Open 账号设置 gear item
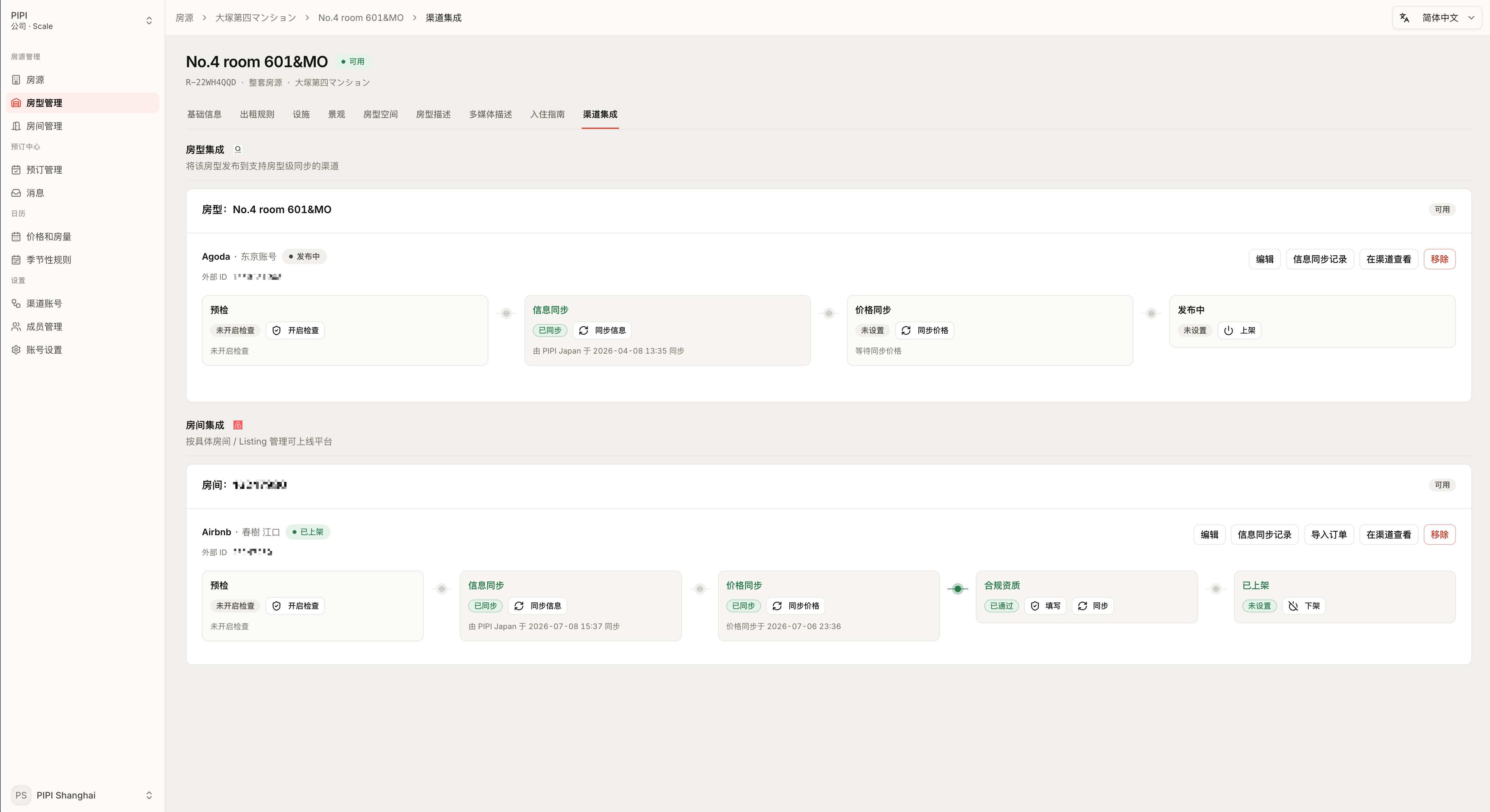The width and height of the screenshot is (1490, 812). click(82, 350)
